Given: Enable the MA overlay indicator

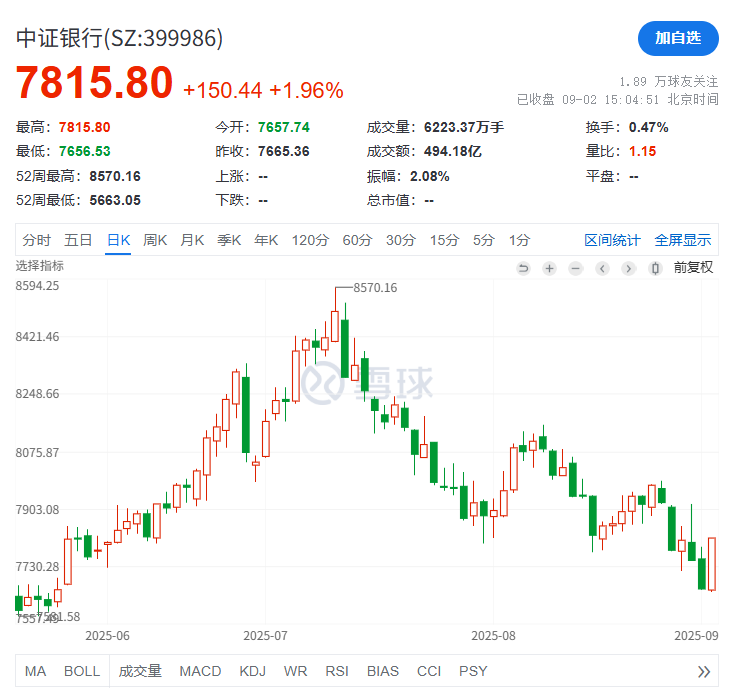Looking at the screenshot, I should click(36, 672).
